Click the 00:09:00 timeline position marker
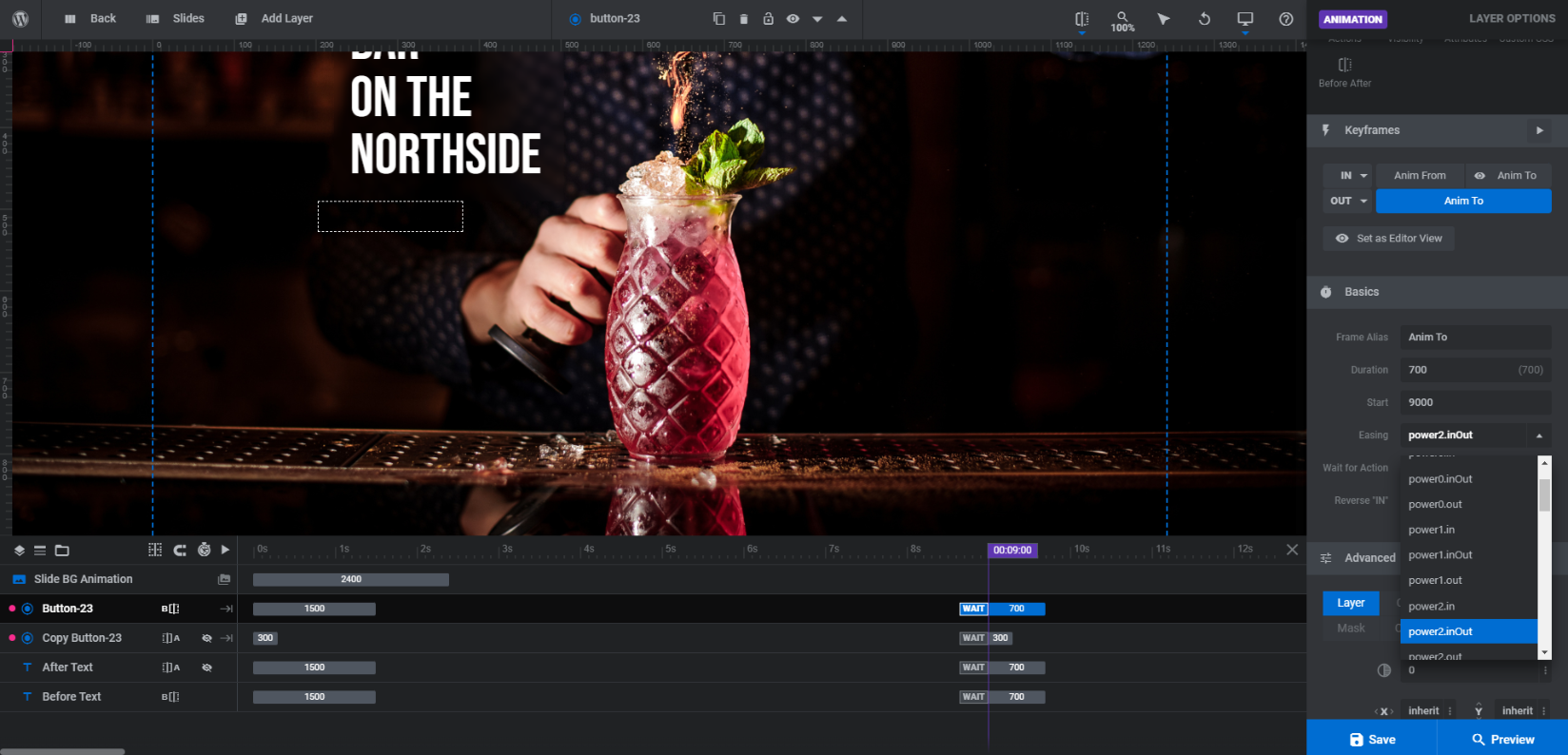Viewport: 1568px width, 755px height. (1012, 550)
